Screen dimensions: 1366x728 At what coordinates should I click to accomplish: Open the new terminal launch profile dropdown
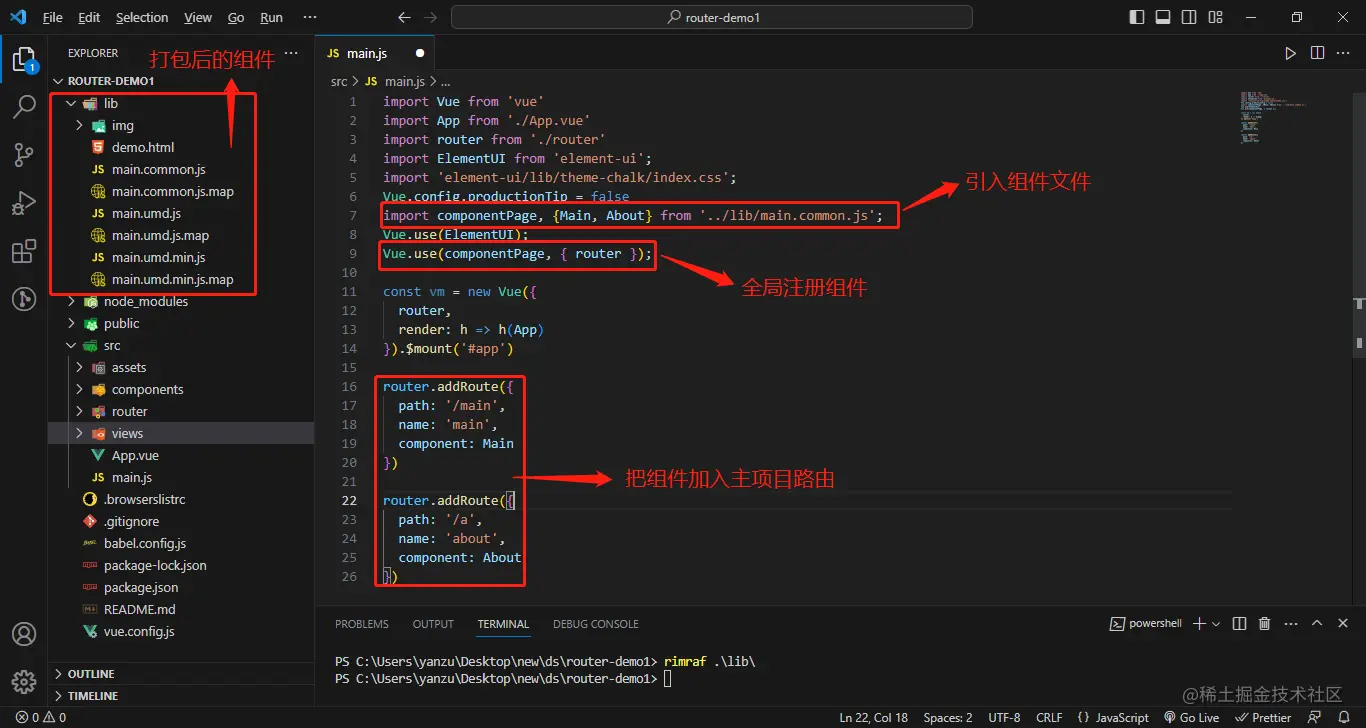(1216, 623)
